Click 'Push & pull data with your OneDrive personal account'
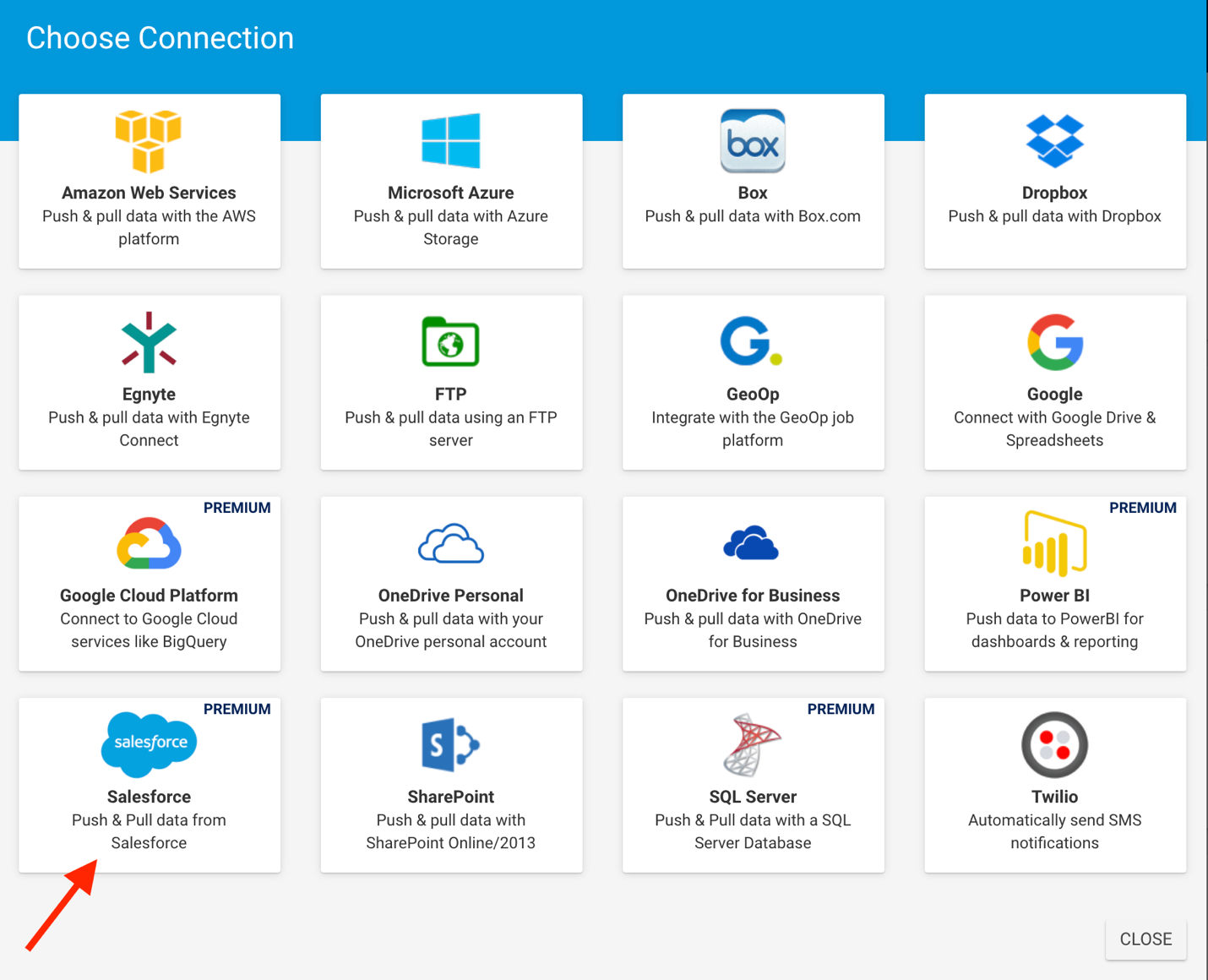 tap(451, 629)
